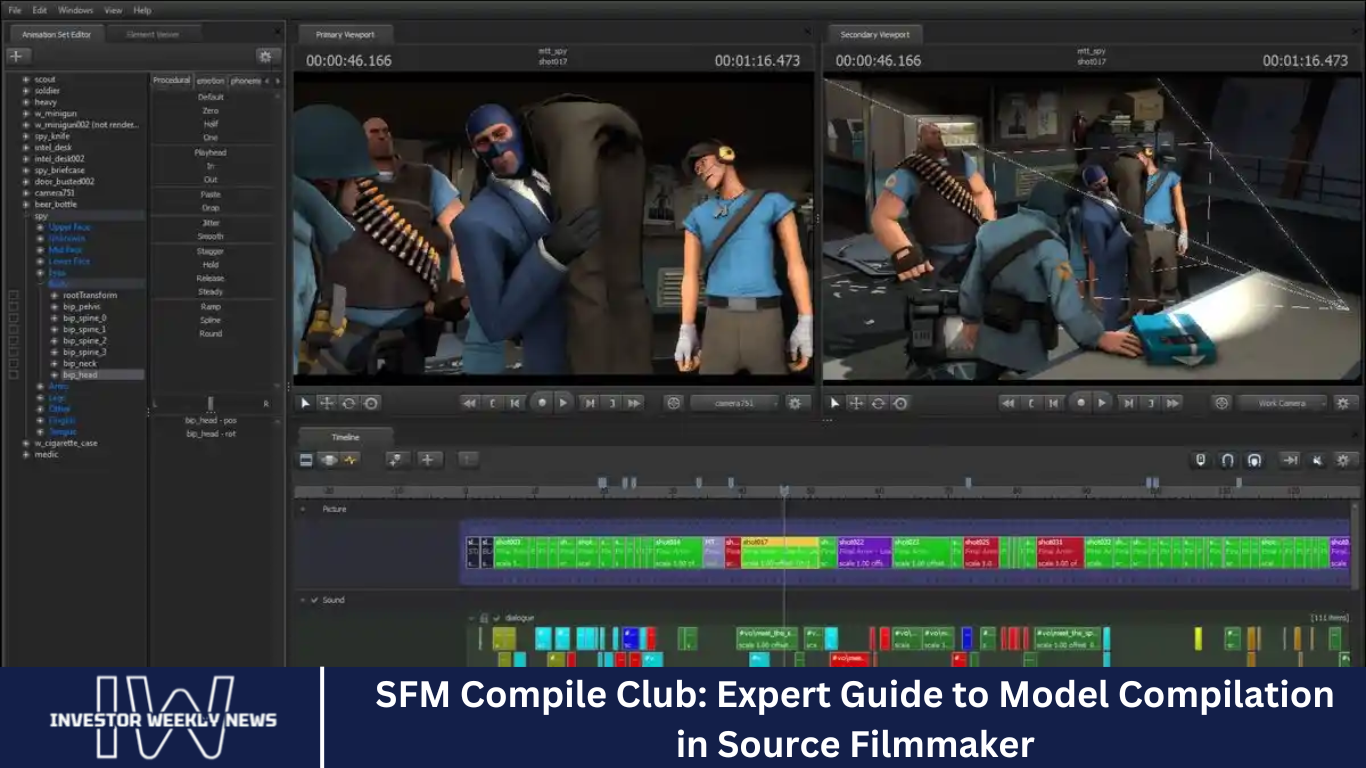Jump to end using Primary Viewport fast-forward icon
This screenshot has height=768, width=1366.
(x=635, y=403)
